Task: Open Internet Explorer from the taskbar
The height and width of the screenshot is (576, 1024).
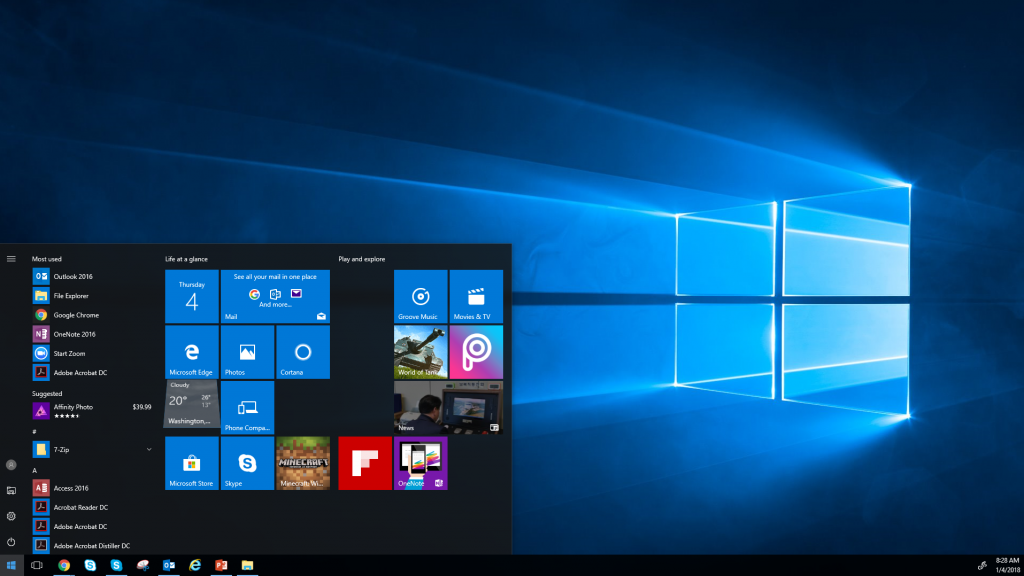Action: pyautogui.click(x=195, y=566)
